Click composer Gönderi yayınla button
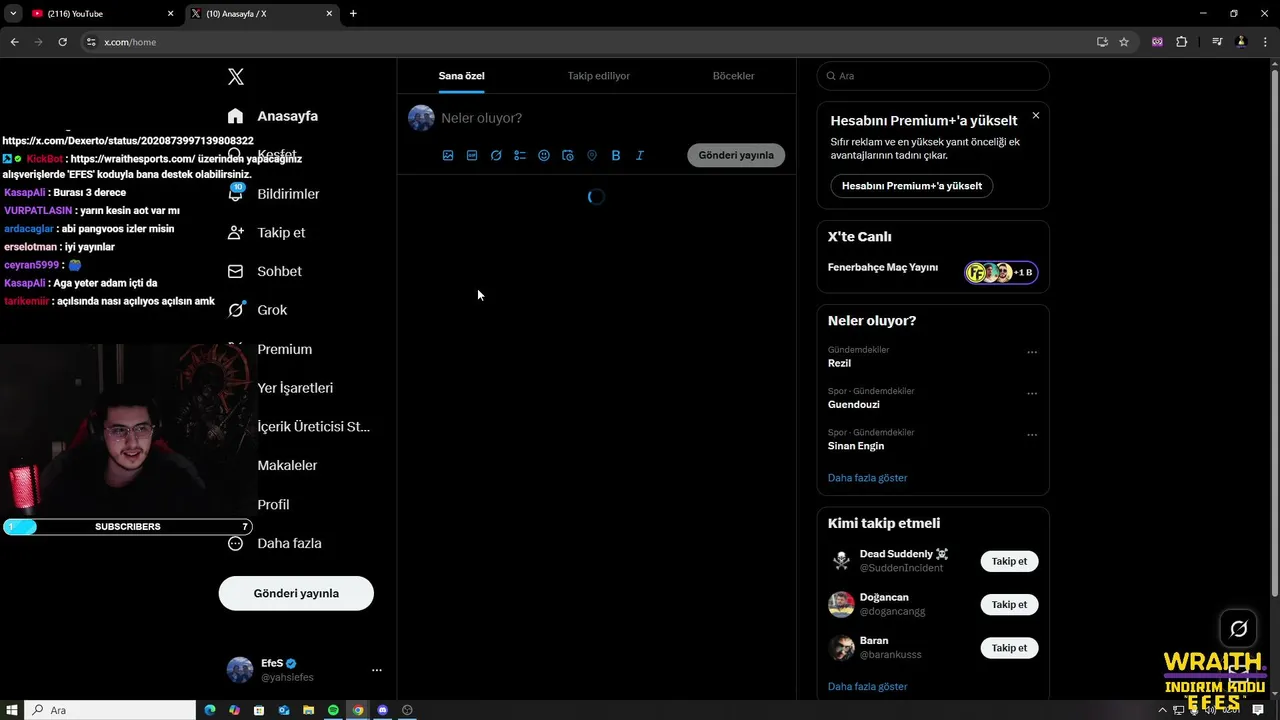The width and height of the screenshot is (1280, 720). (x=736, y=155)
